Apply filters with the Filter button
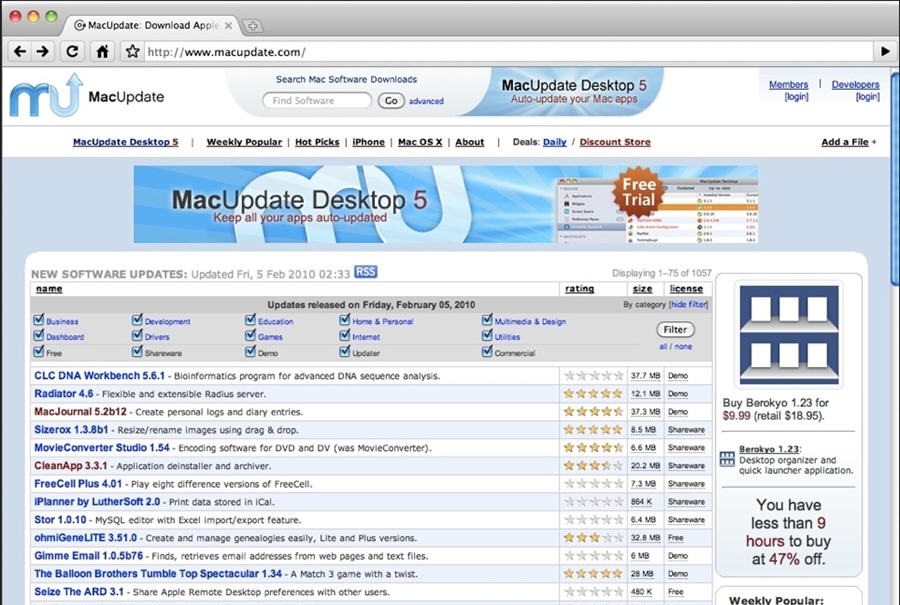Image resolution: width=900 pixels, height=605 pixels. tap(674, 328)
